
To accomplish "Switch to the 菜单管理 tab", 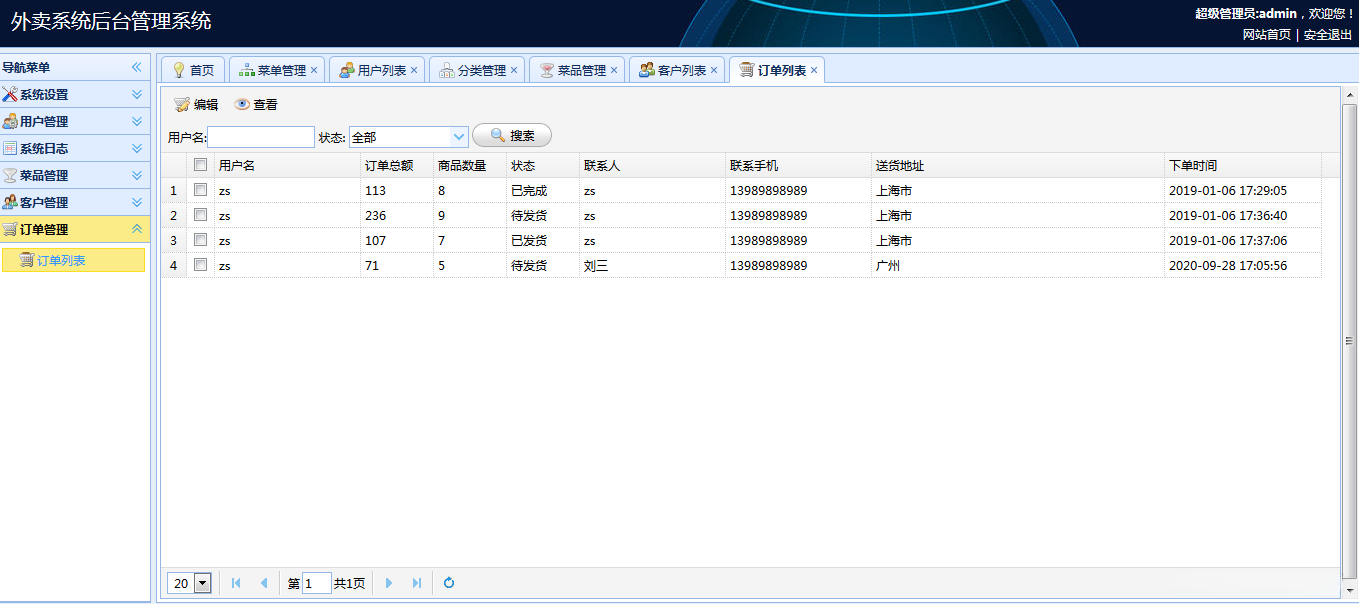I will 276,70.
